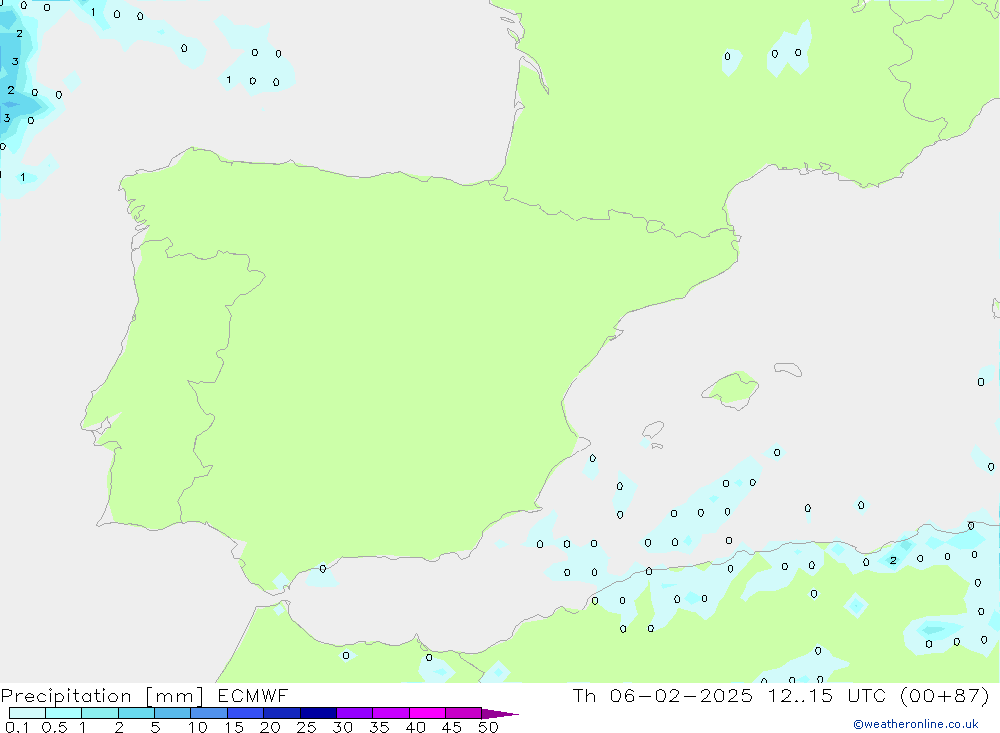Click the Mallorca island on the map

coord(731,389)
